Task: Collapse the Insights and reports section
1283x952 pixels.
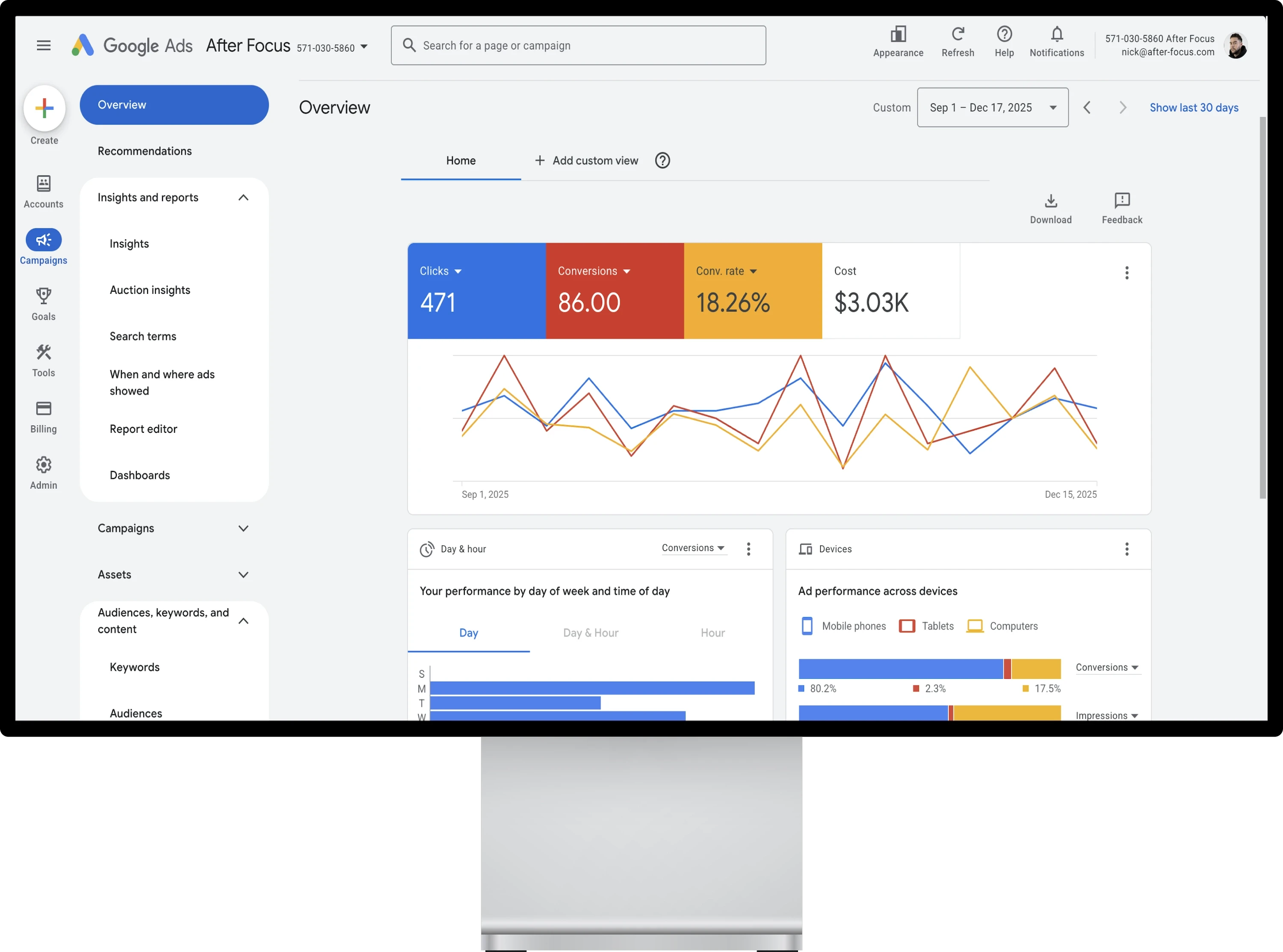Action: 243,197
